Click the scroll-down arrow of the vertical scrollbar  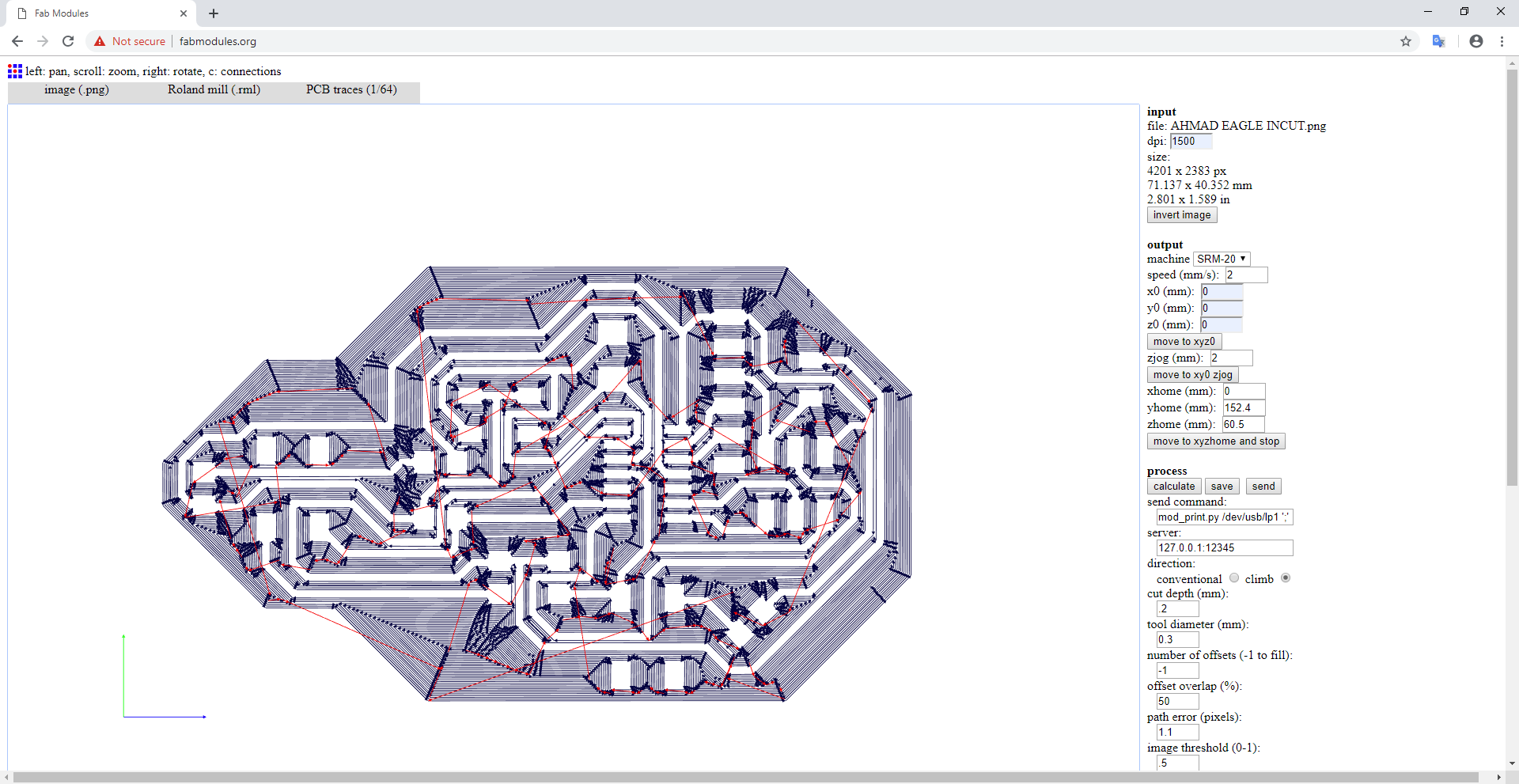1512,763
